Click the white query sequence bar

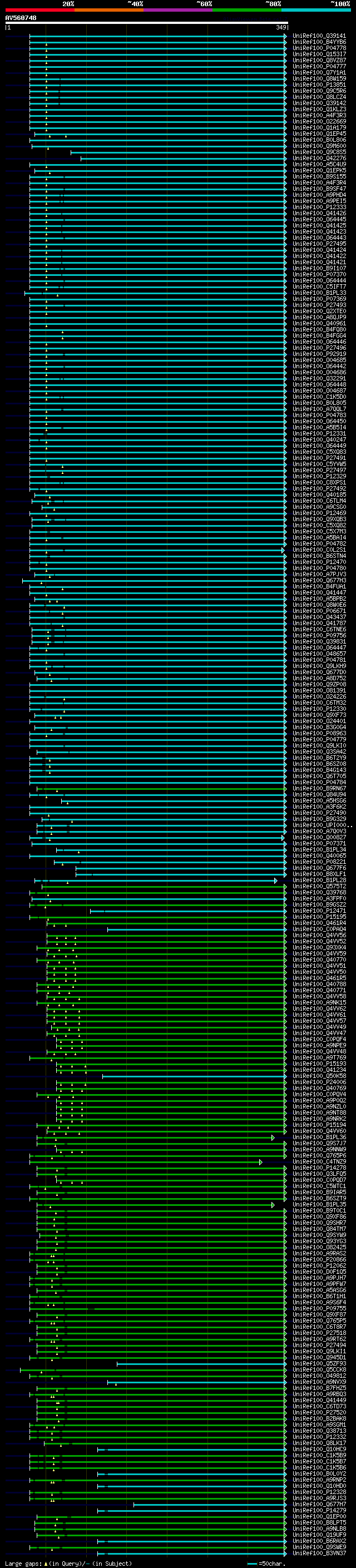pyautogui.click(x=146, y=23)
